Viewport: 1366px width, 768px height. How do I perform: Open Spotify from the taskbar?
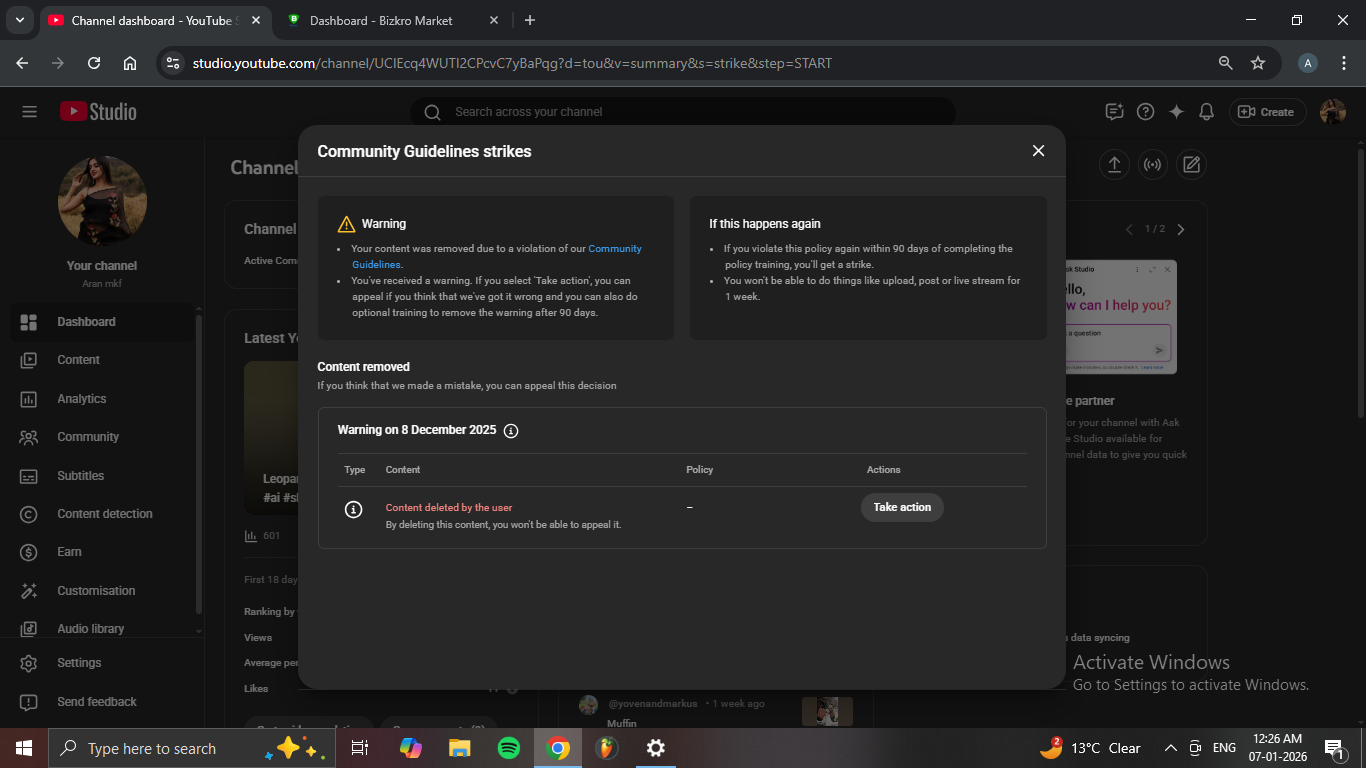point(509,748)
